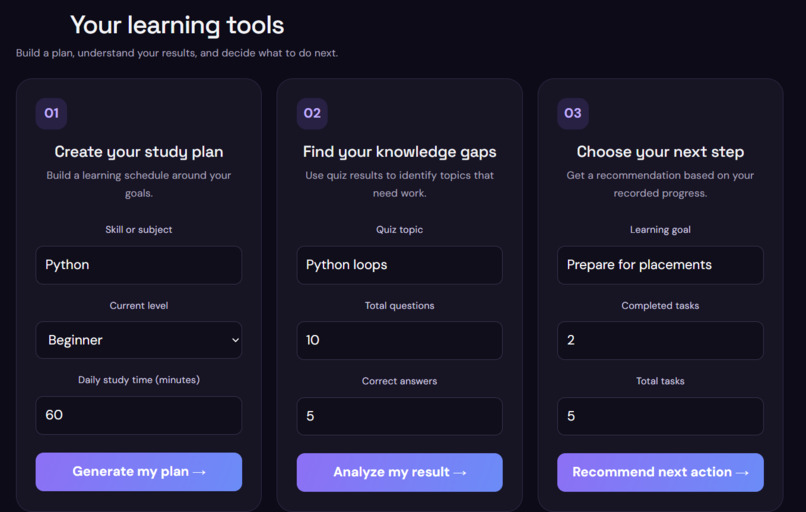Click the 01 step badge

(x=51, y=113)
